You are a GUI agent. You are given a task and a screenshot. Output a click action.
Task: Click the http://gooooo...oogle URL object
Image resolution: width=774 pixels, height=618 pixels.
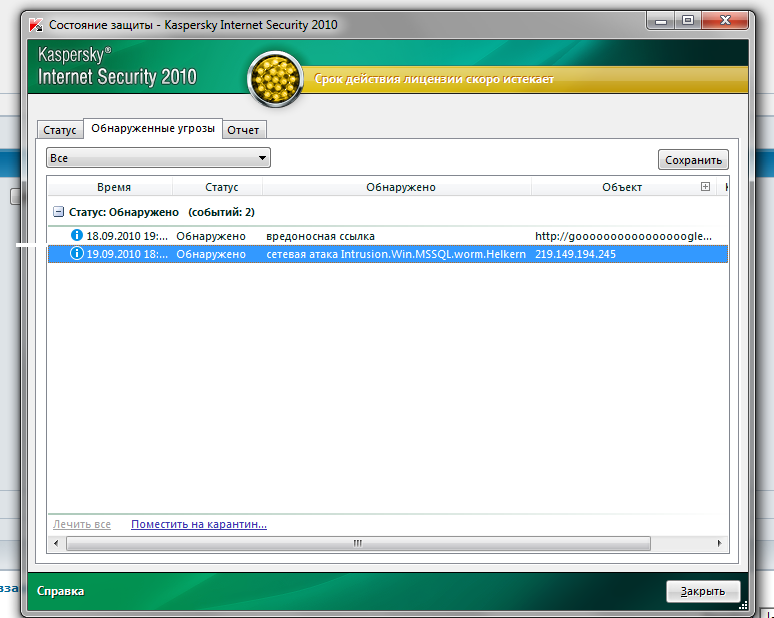pyautogui.click(x=623, y=236)
